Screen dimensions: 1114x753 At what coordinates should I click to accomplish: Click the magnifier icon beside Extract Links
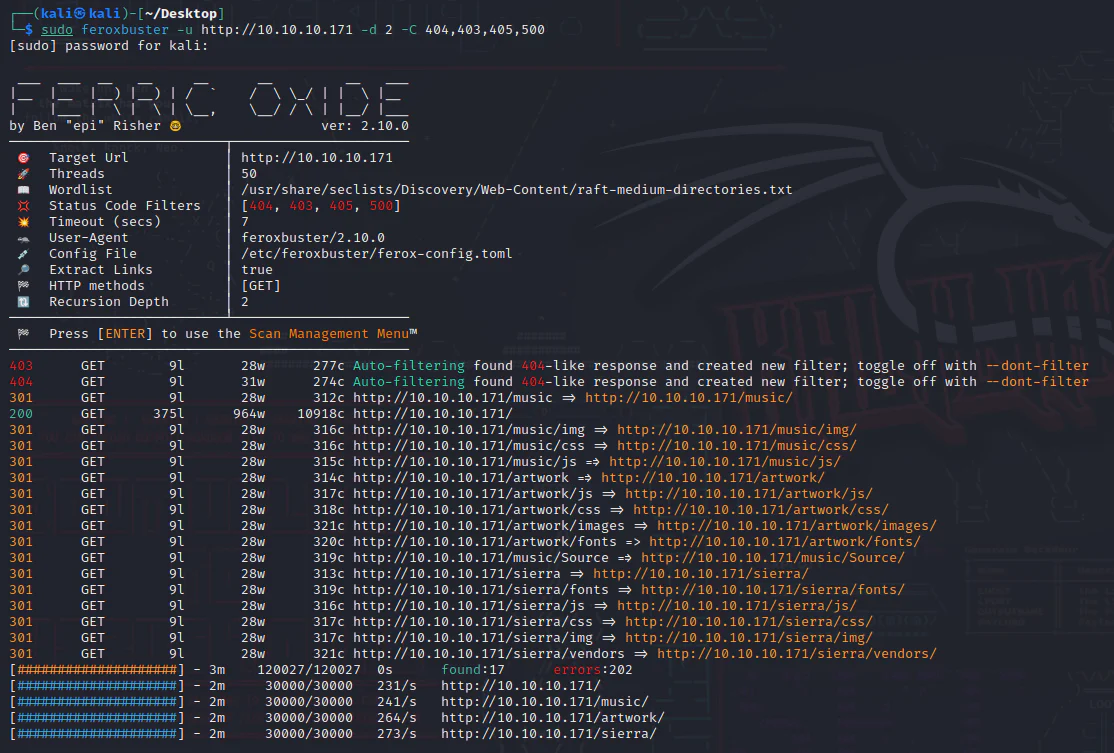click(23, 270)
